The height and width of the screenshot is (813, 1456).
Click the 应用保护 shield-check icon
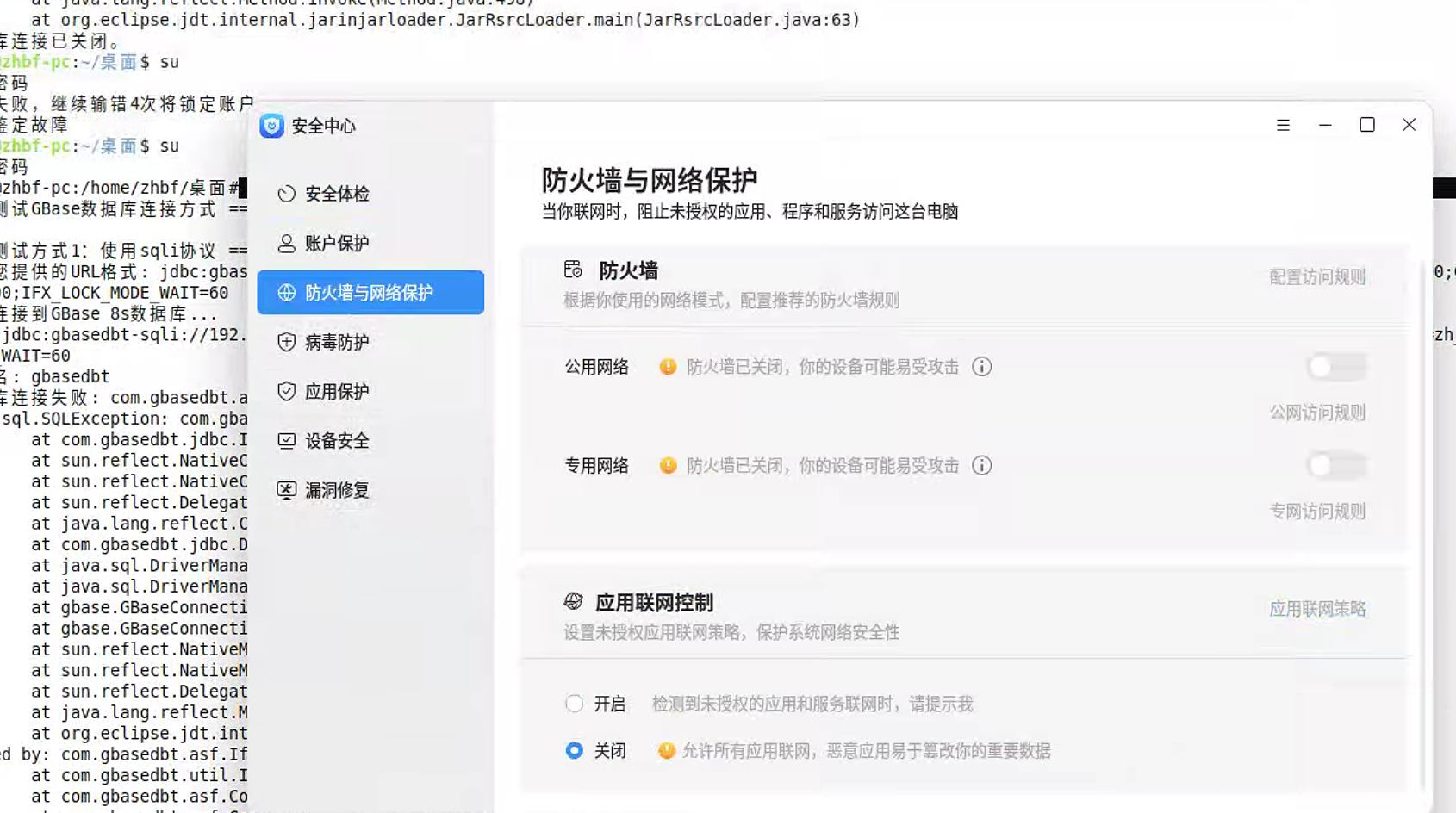tap(286, 391)
